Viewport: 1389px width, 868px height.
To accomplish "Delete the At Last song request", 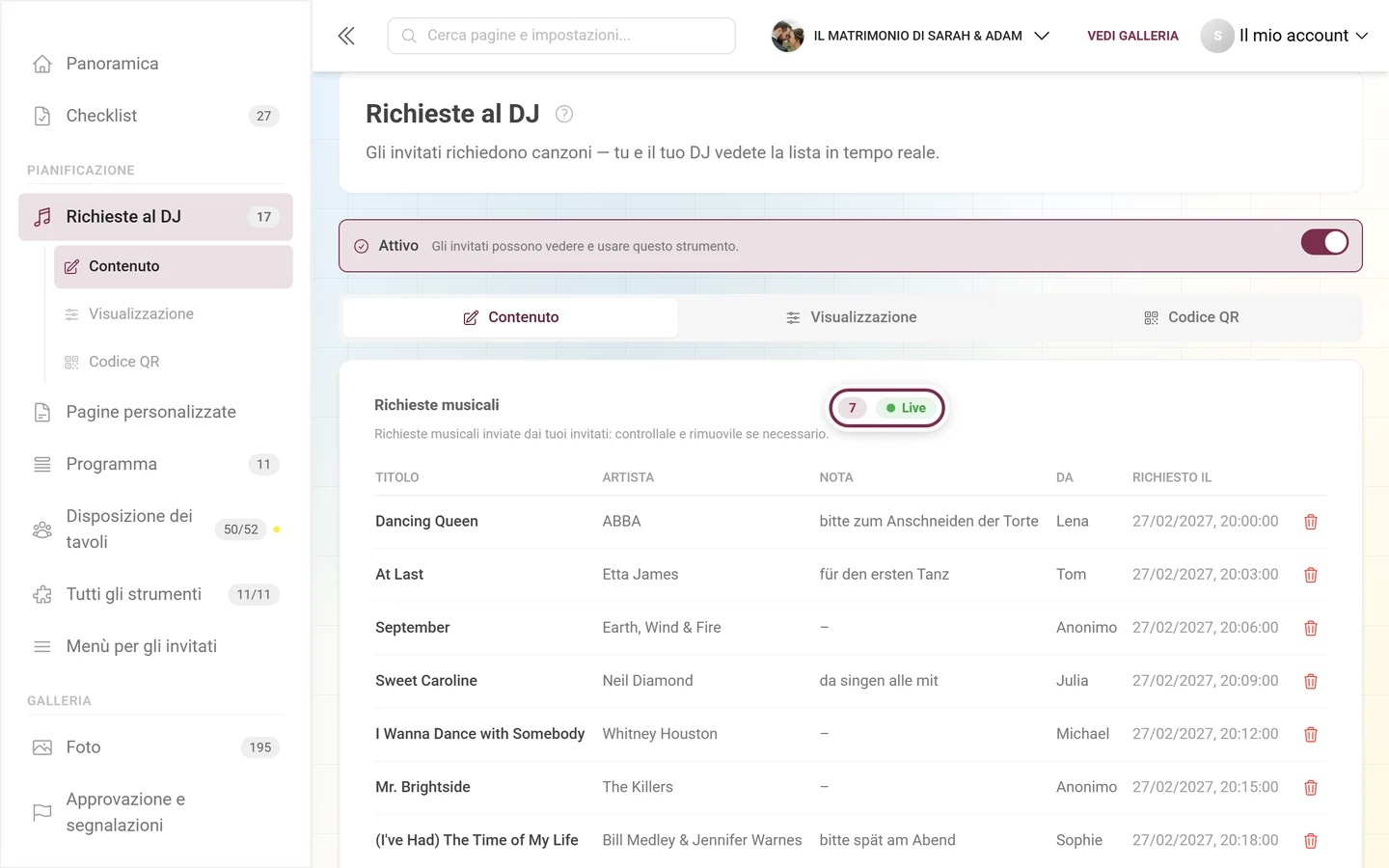I will tap(1311, 575).
